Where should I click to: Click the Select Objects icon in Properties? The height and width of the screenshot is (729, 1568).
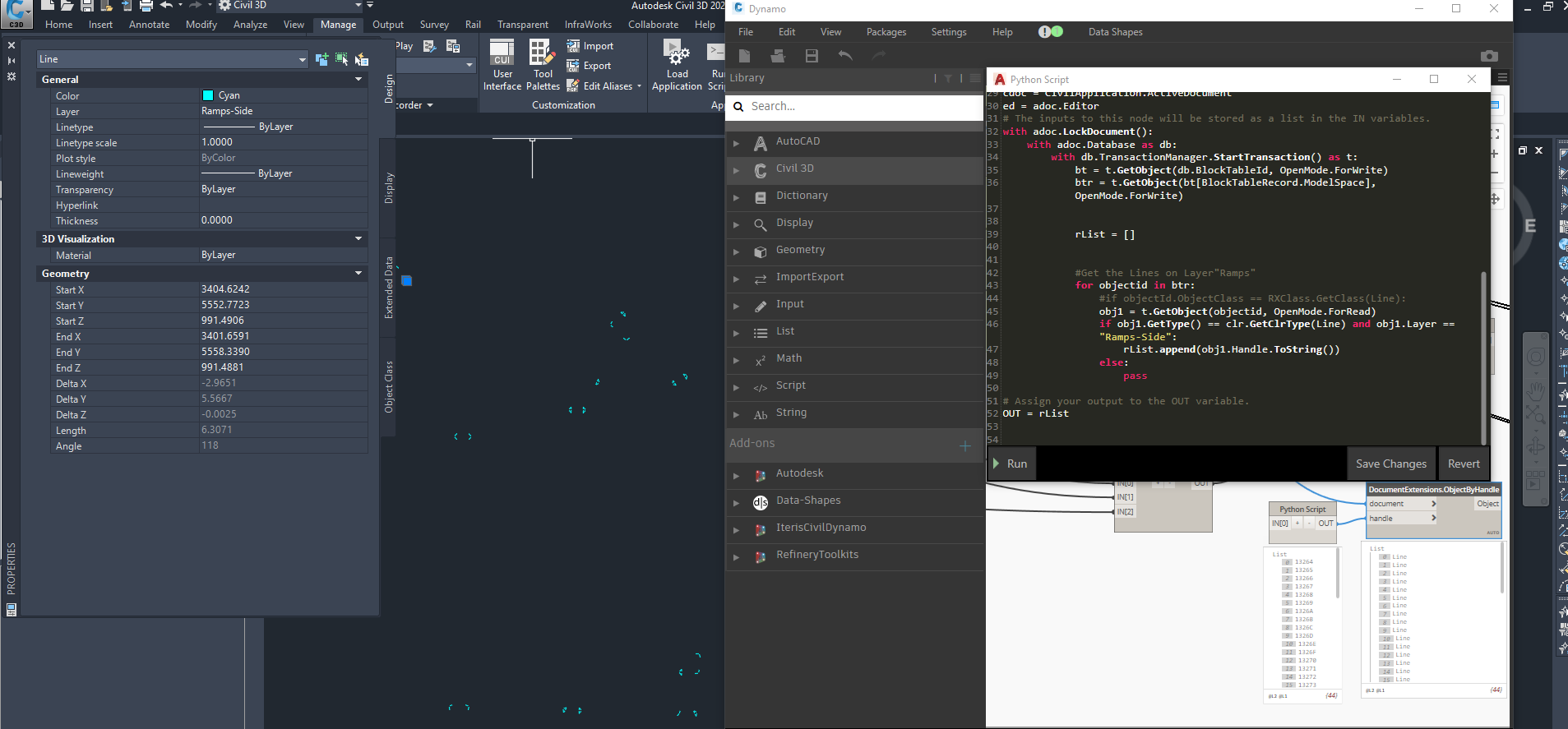341,59
